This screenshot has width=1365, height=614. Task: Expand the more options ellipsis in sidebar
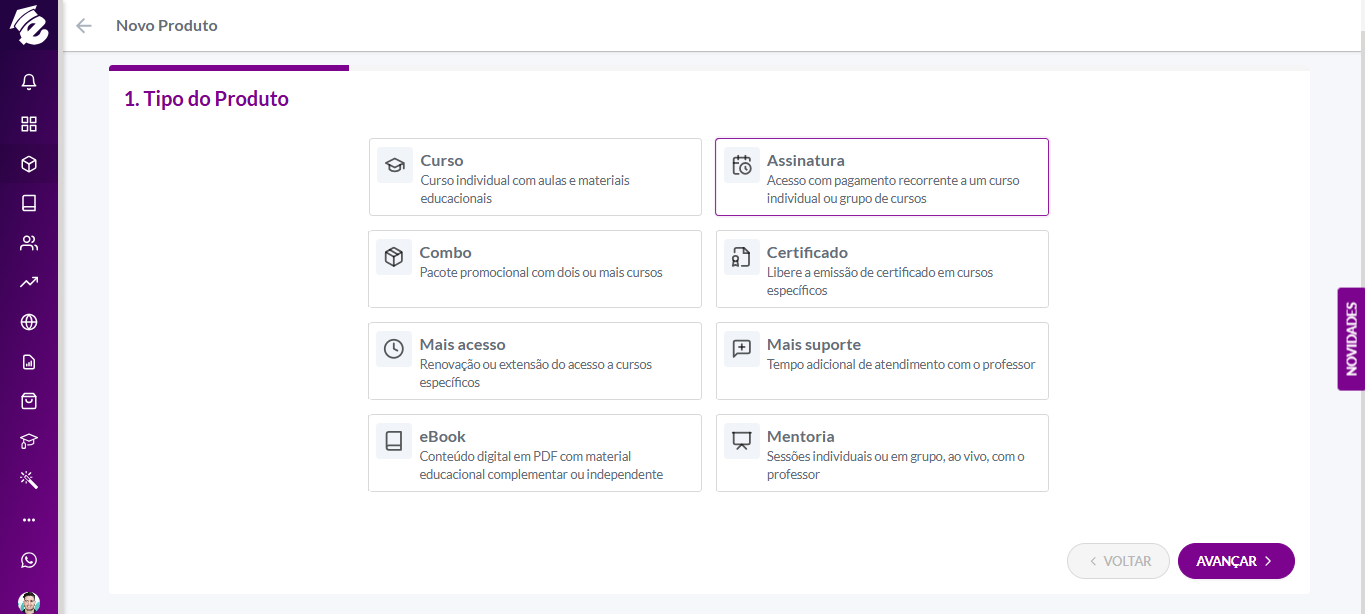[x=29, y=520]
